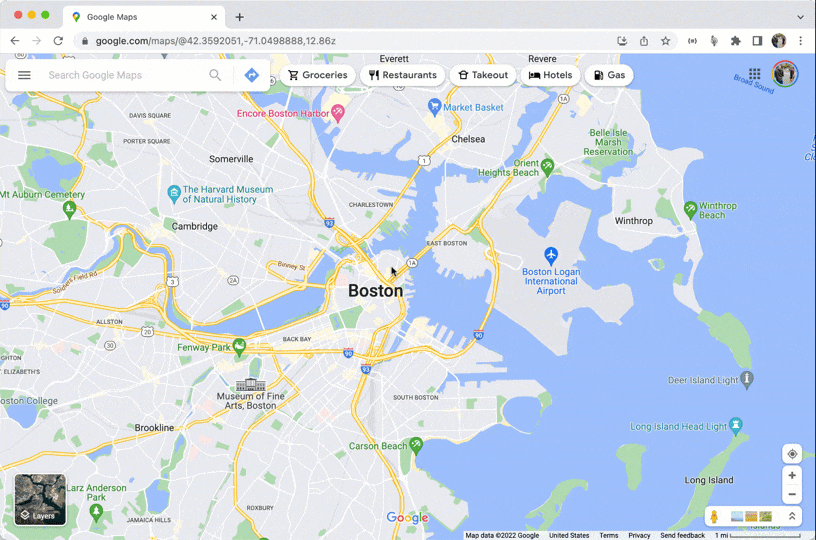Open Directions with the blue arrow icon
Image resolution: width=816 pixels, height=540 pixels.
(252, 75)
